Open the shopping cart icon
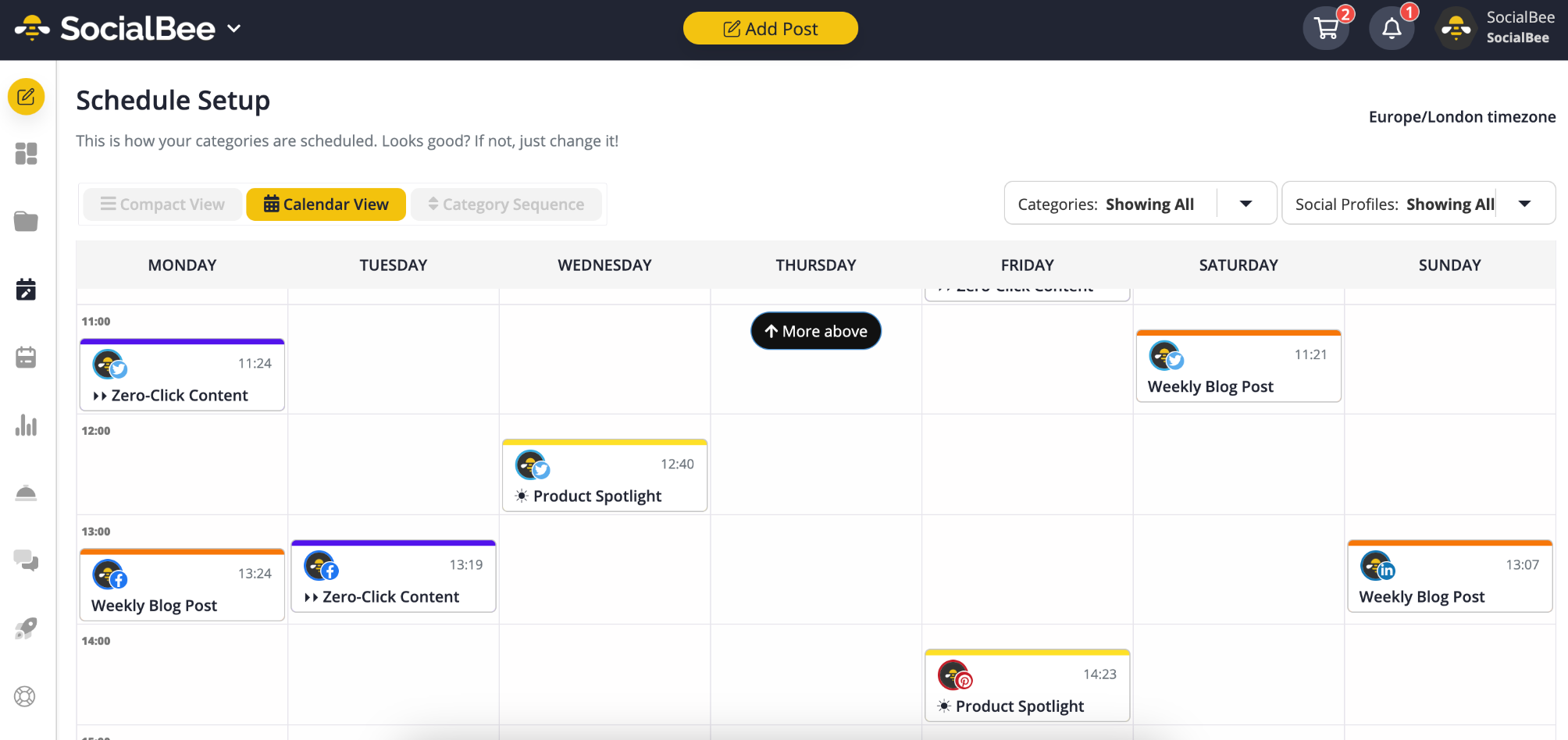1568x740 pixels. [1326, 29]
